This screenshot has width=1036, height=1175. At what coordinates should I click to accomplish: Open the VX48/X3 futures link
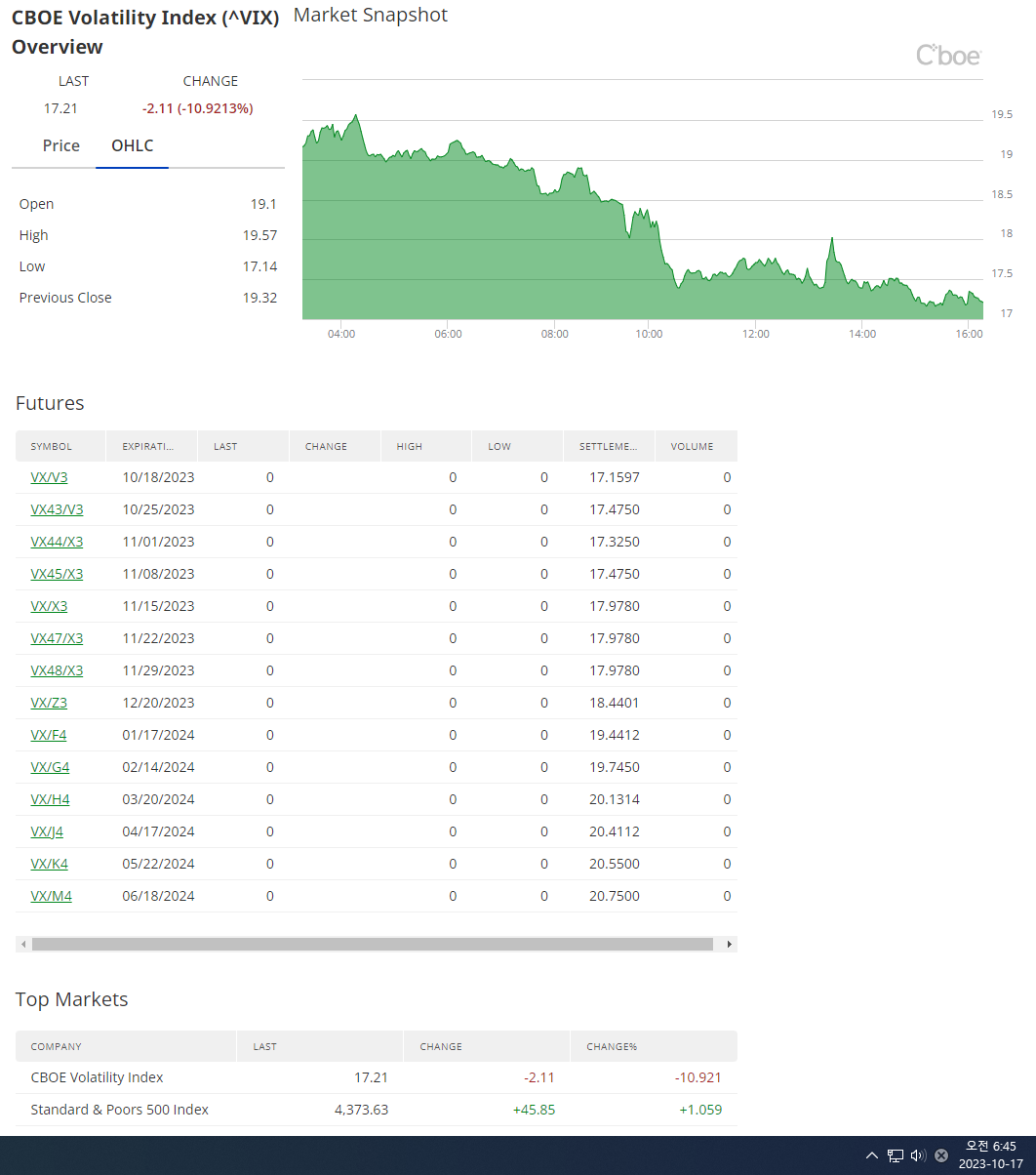[x=57, y=671]
